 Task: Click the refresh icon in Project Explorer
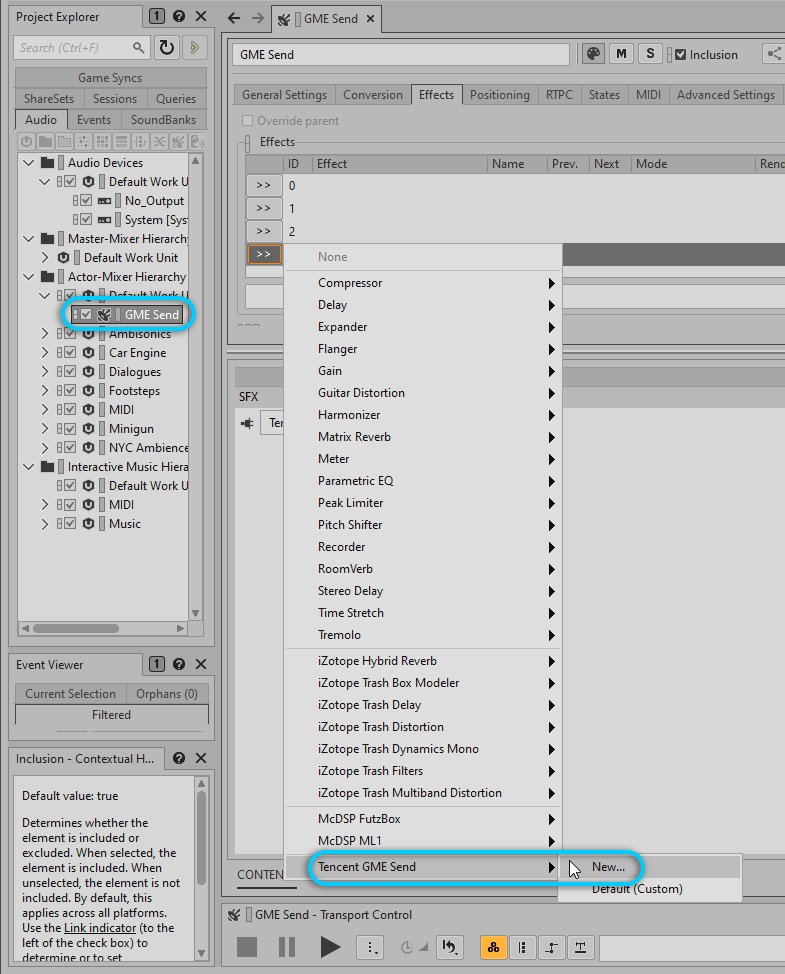pyautogui.click(x=167, y=47)
